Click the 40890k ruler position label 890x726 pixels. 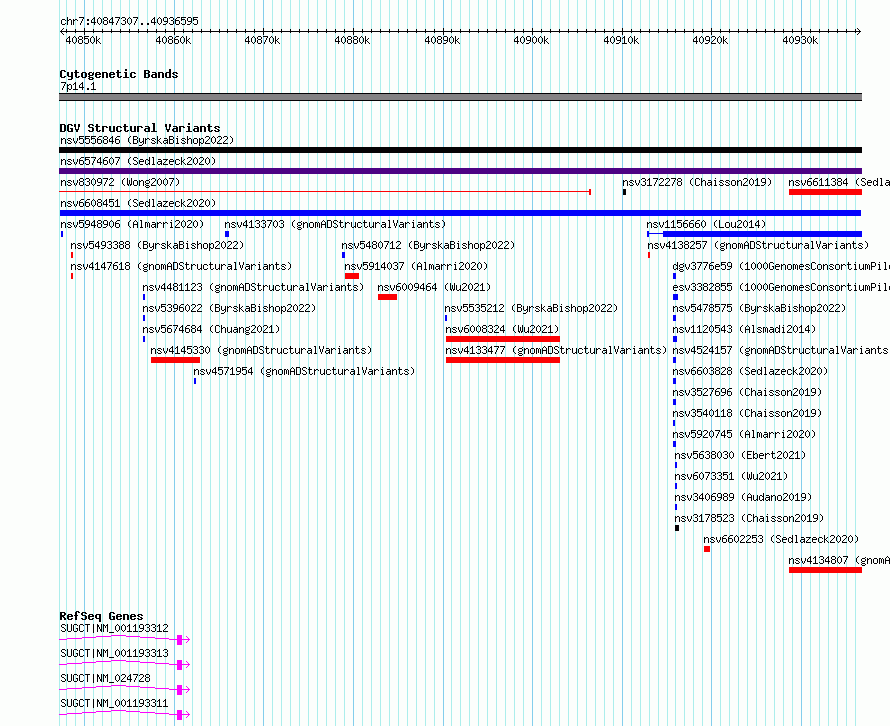pos(442,40)
